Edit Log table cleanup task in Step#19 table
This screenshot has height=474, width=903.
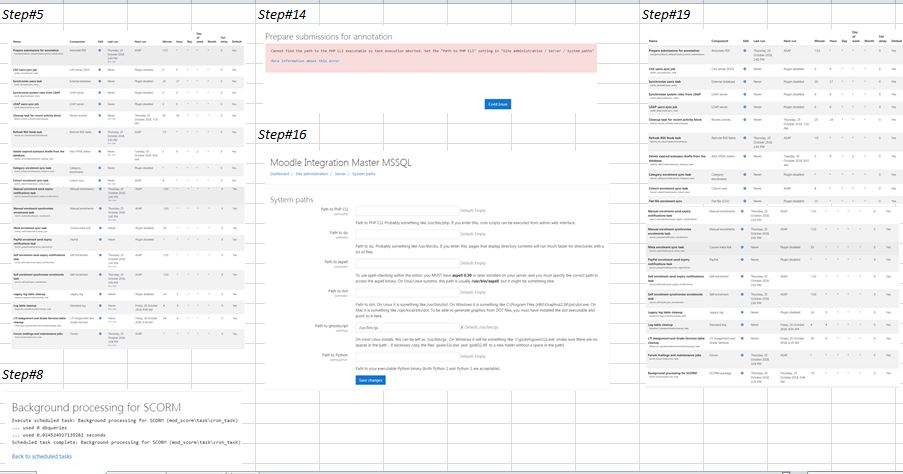point(744,325)
